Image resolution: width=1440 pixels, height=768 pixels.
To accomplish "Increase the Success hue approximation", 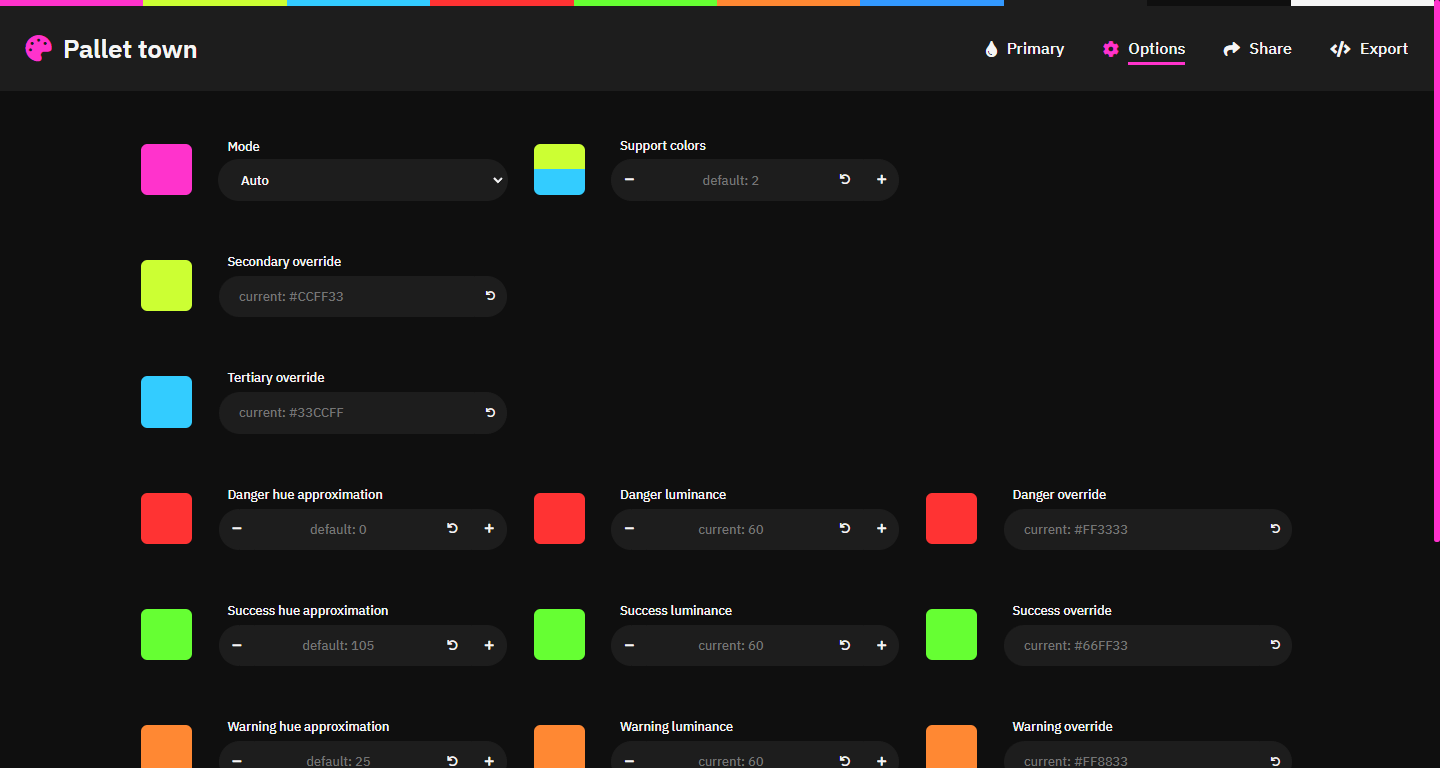I will coord(489,645).
